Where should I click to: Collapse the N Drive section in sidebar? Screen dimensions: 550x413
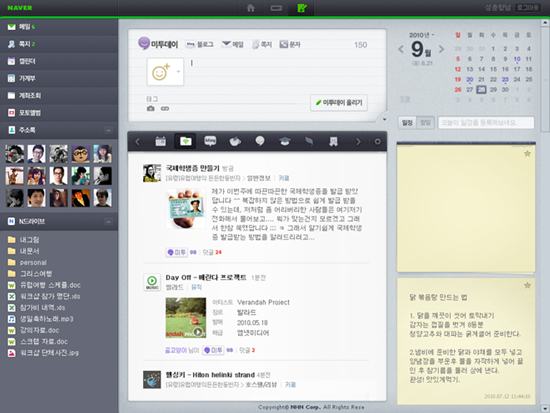(x=108, y=221)
